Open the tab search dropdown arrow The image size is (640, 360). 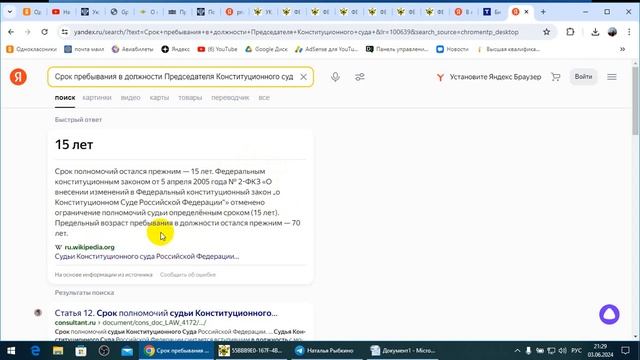point(10,12)
